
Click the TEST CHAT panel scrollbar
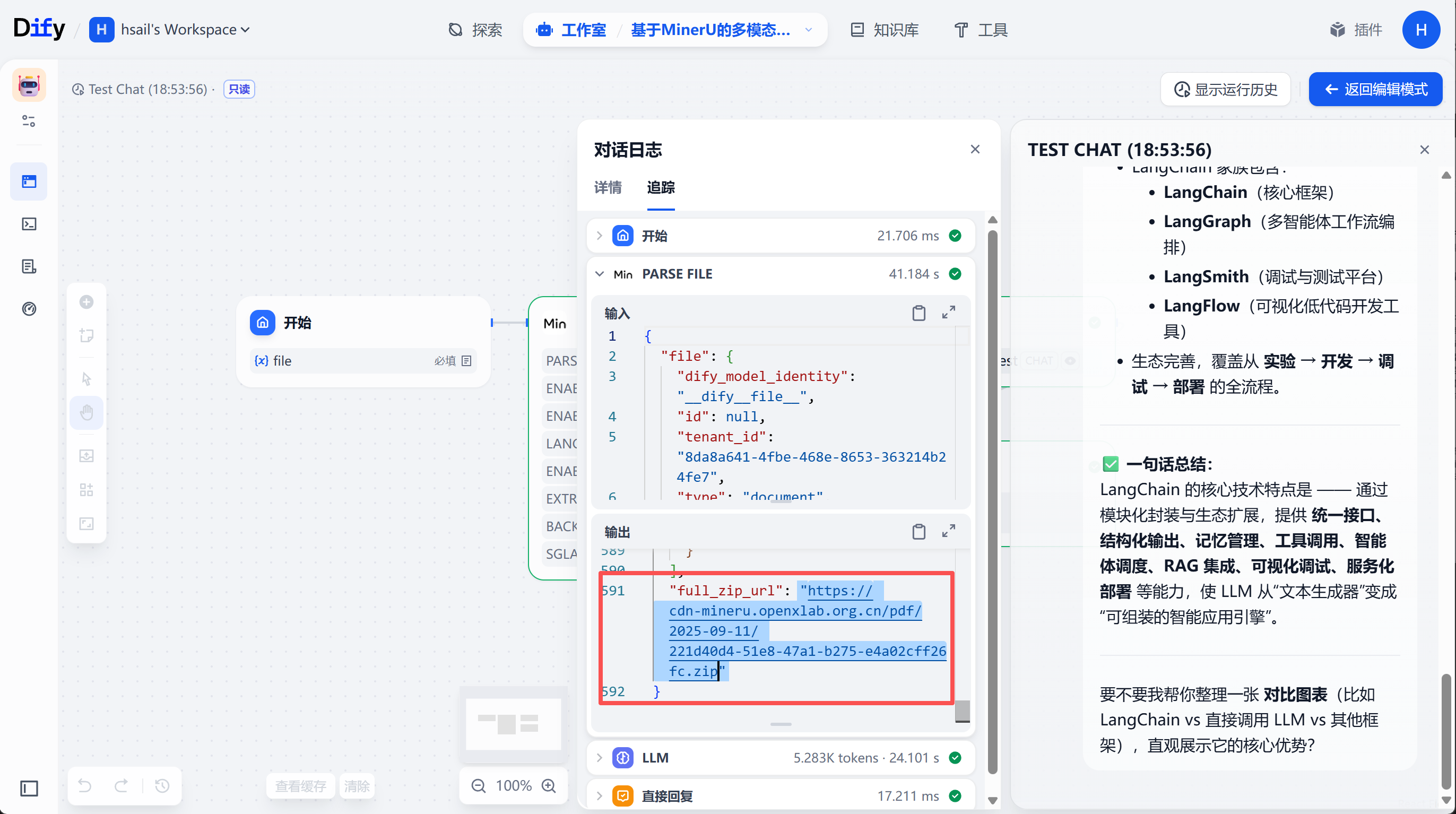(1446, 730)
